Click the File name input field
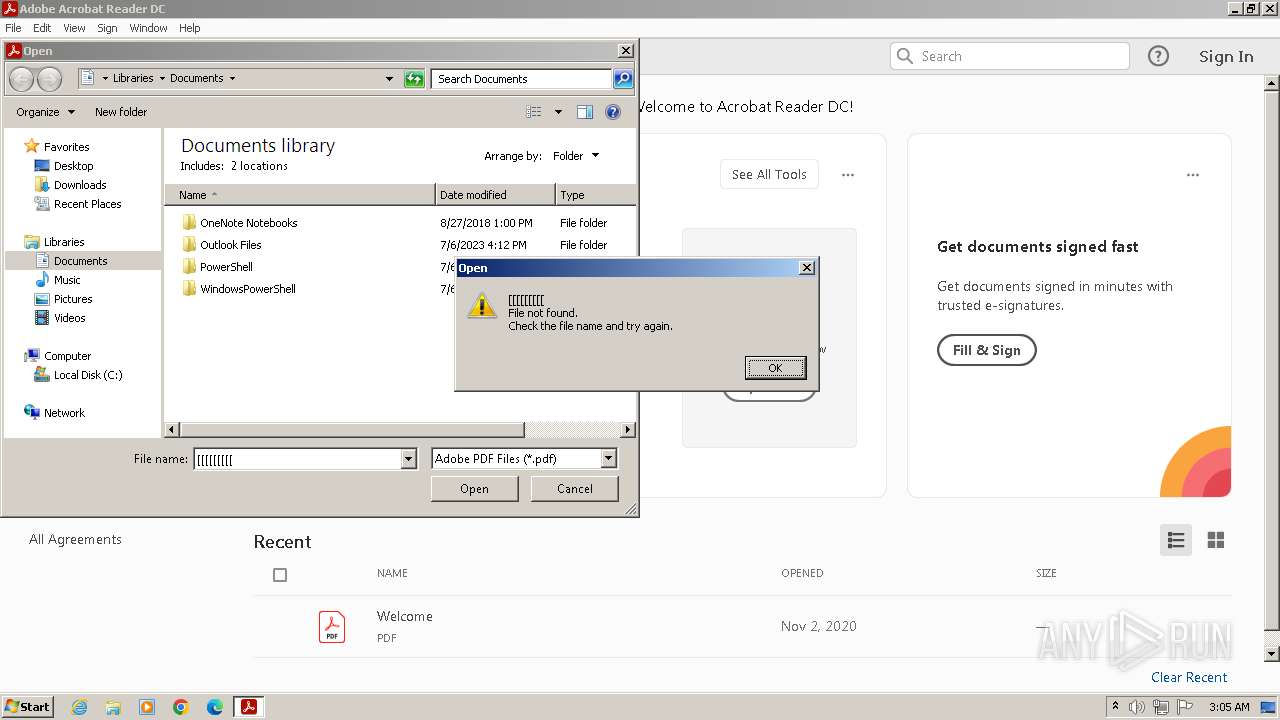 [x=297, y=459]
